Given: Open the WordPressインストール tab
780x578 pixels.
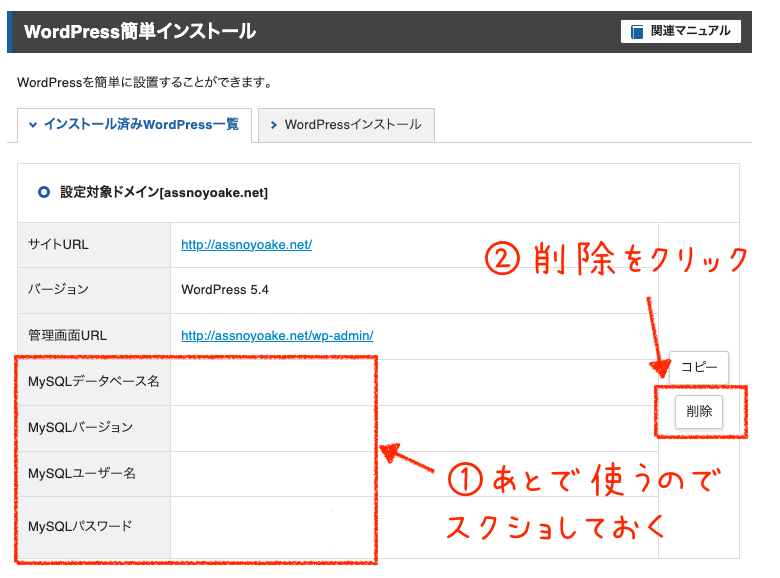Looking at the screenshot, I should click(346, 125).
